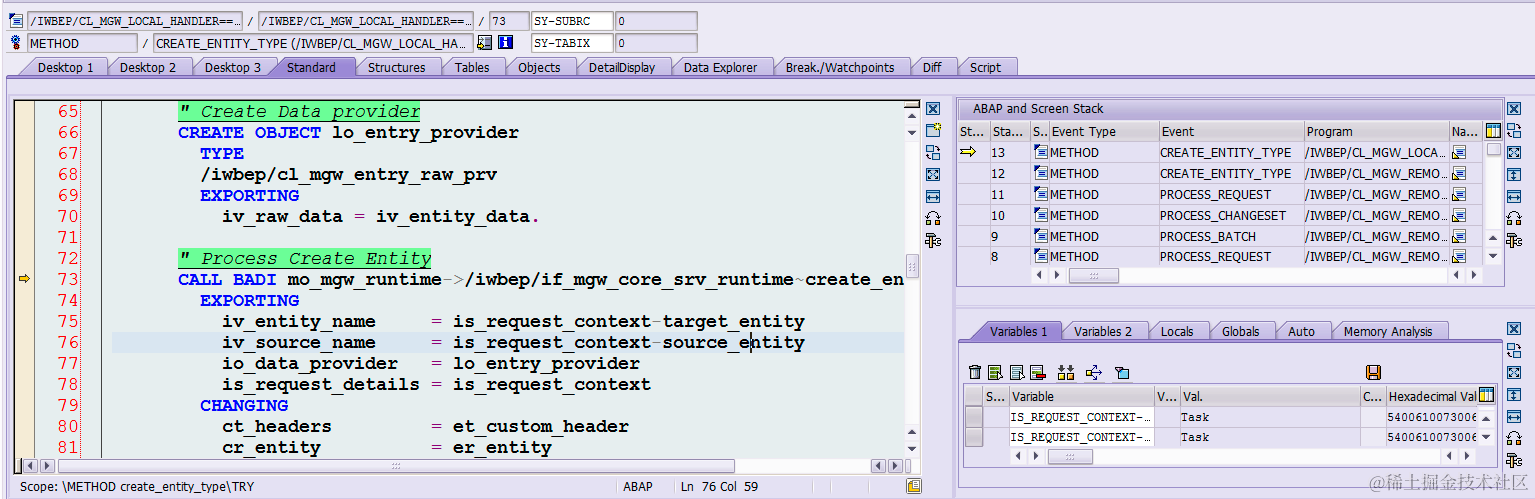The height and width of the screenshot is (499, 1535).
Task: Open the column chooser in the stack table
Action: (x=1493, y=131)
